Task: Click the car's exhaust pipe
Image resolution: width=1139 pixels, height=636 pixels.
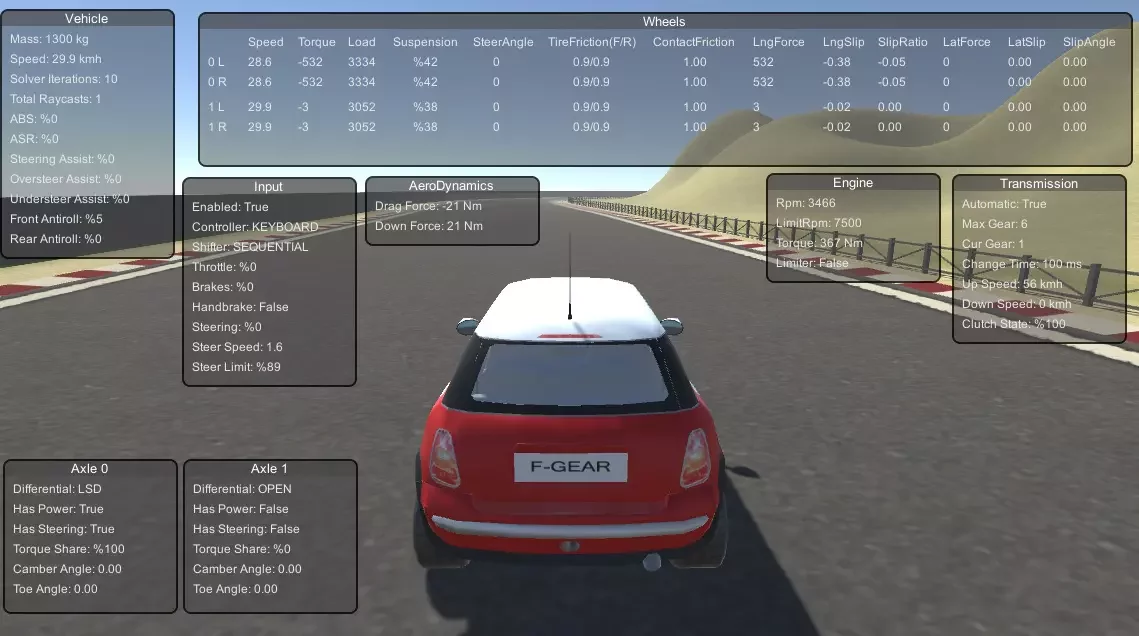Action: pos(652,560)
